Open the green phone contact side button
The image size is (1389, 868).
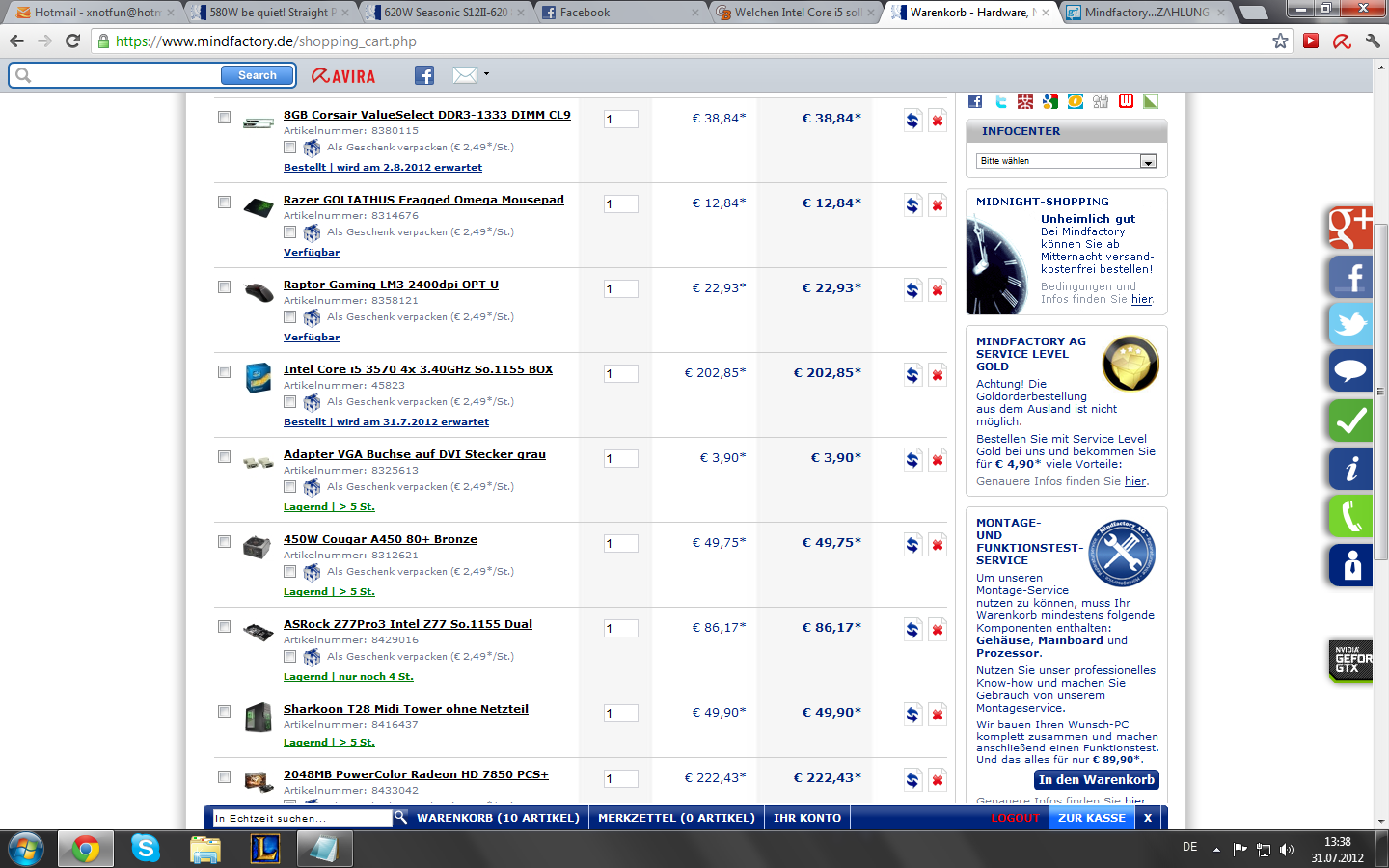pyautogui.click(x=1350, y=516)
